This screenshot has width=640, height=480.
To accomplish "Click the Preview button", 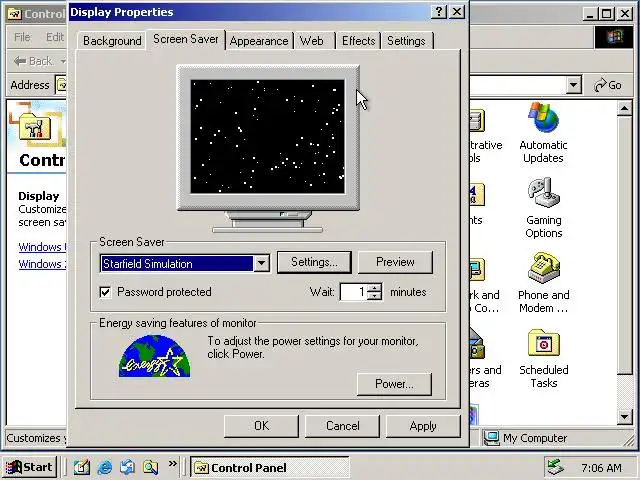I will (395, 262).
